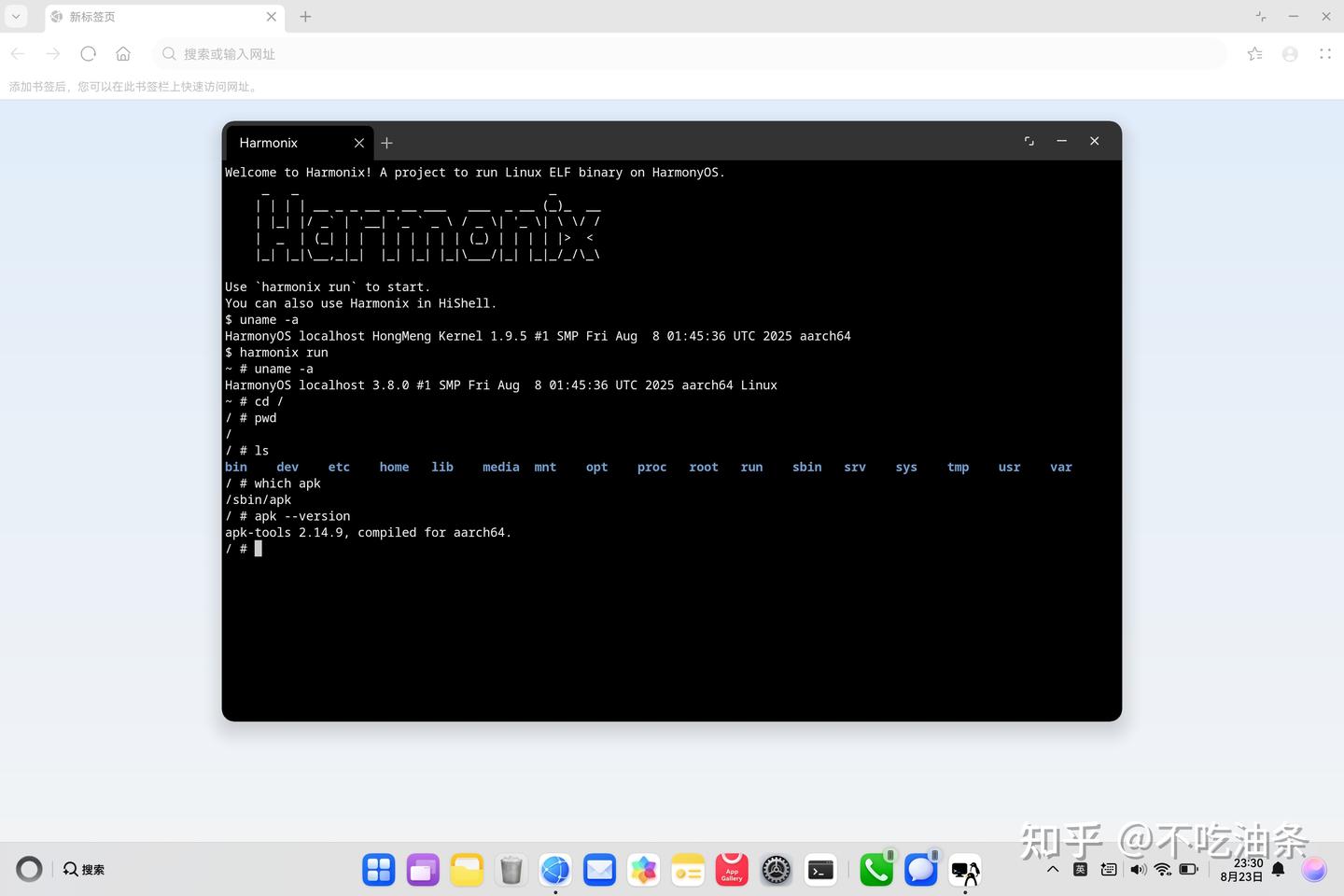Viewport: 1344px width, 896px height.
Task: Open App Gallery from the dock
Action: [x=732, y=869]
